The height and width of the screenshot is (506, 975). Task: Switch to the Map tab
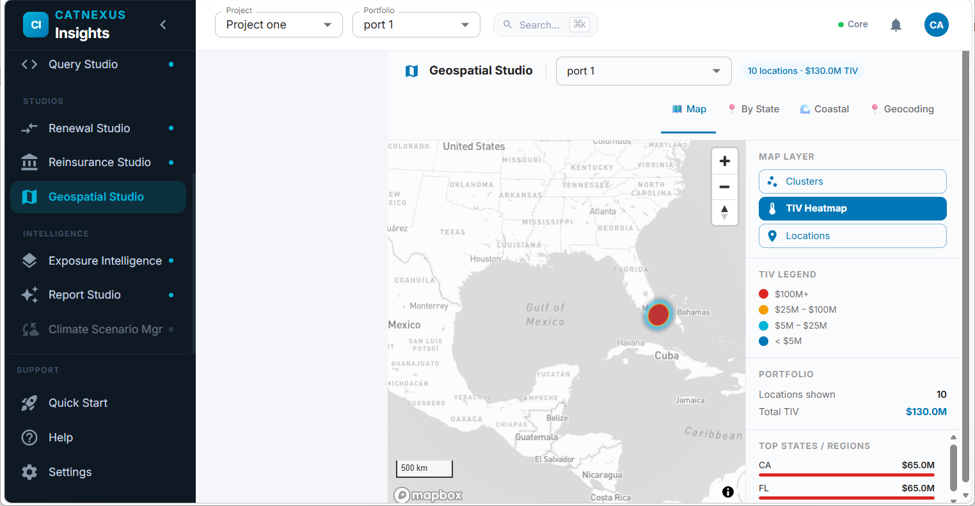(x=688, y=109)
